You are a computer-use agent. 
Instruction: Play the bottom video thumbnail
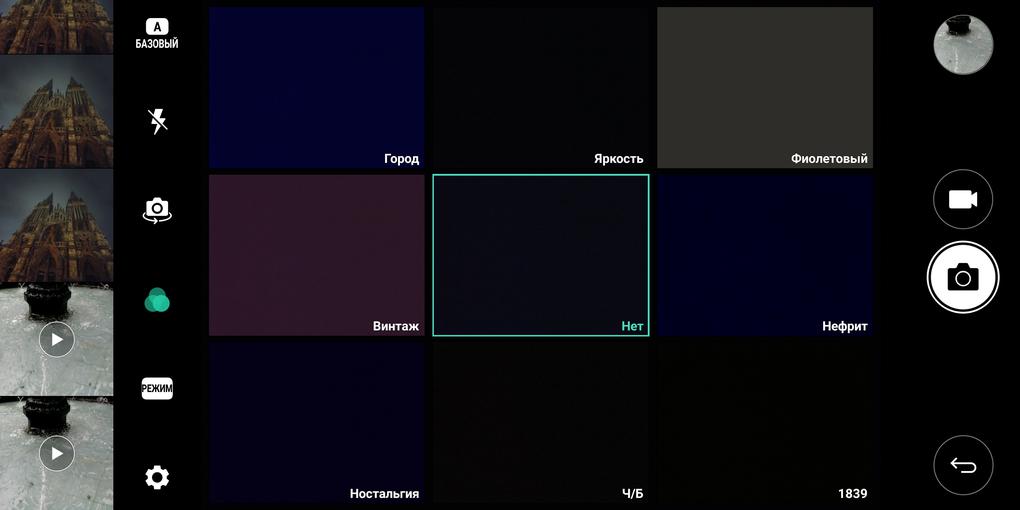(57, 453)
